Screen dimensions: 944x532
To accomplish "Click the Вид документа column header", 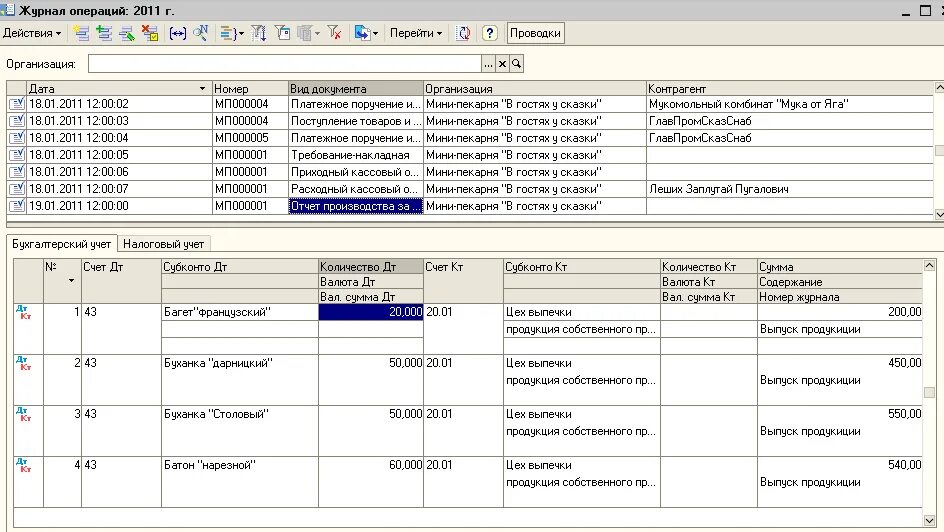I will point(356,88).
